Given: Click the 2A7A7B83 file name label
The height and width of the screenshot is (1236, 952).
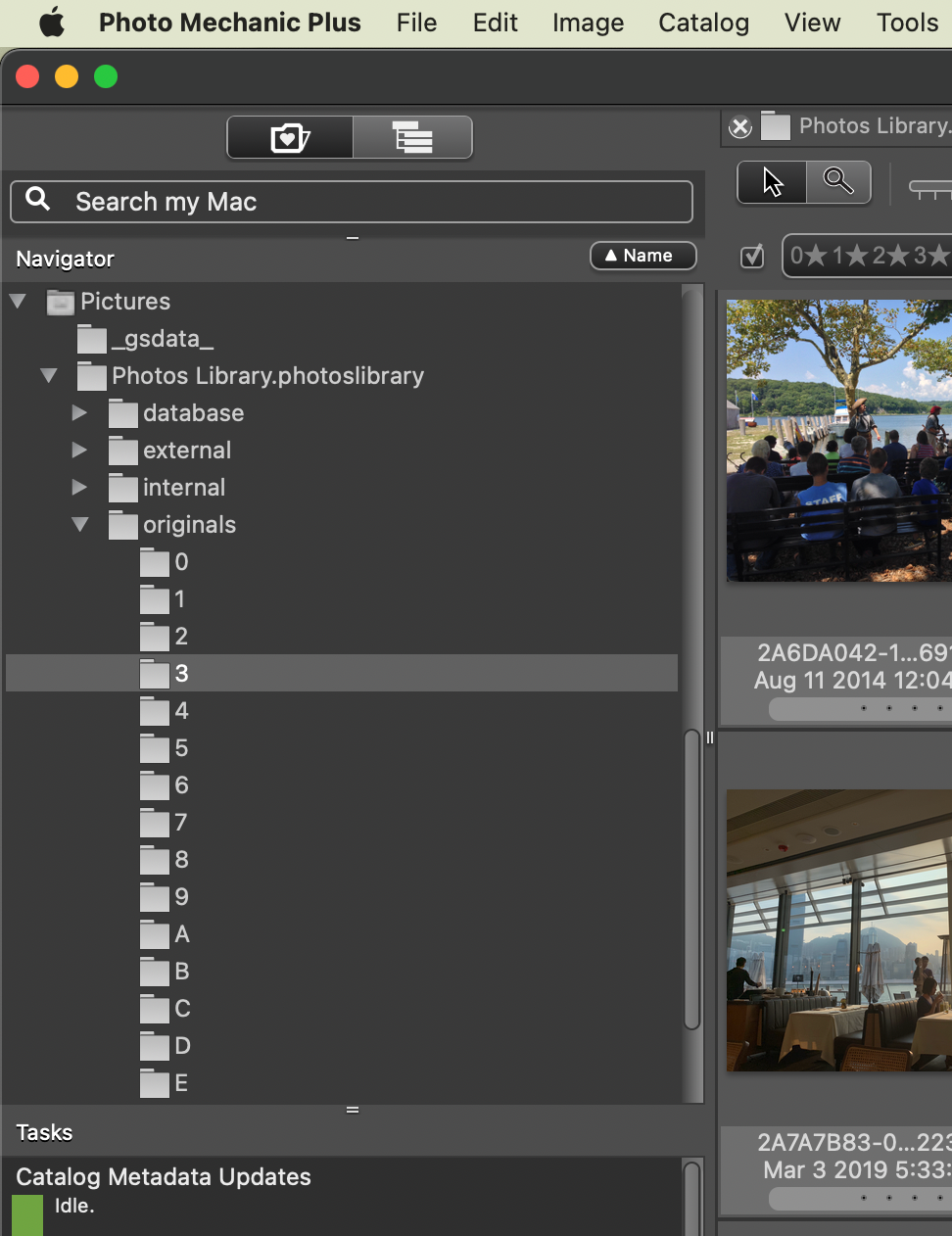Looking at the screenshot, I should point(853,1143).
